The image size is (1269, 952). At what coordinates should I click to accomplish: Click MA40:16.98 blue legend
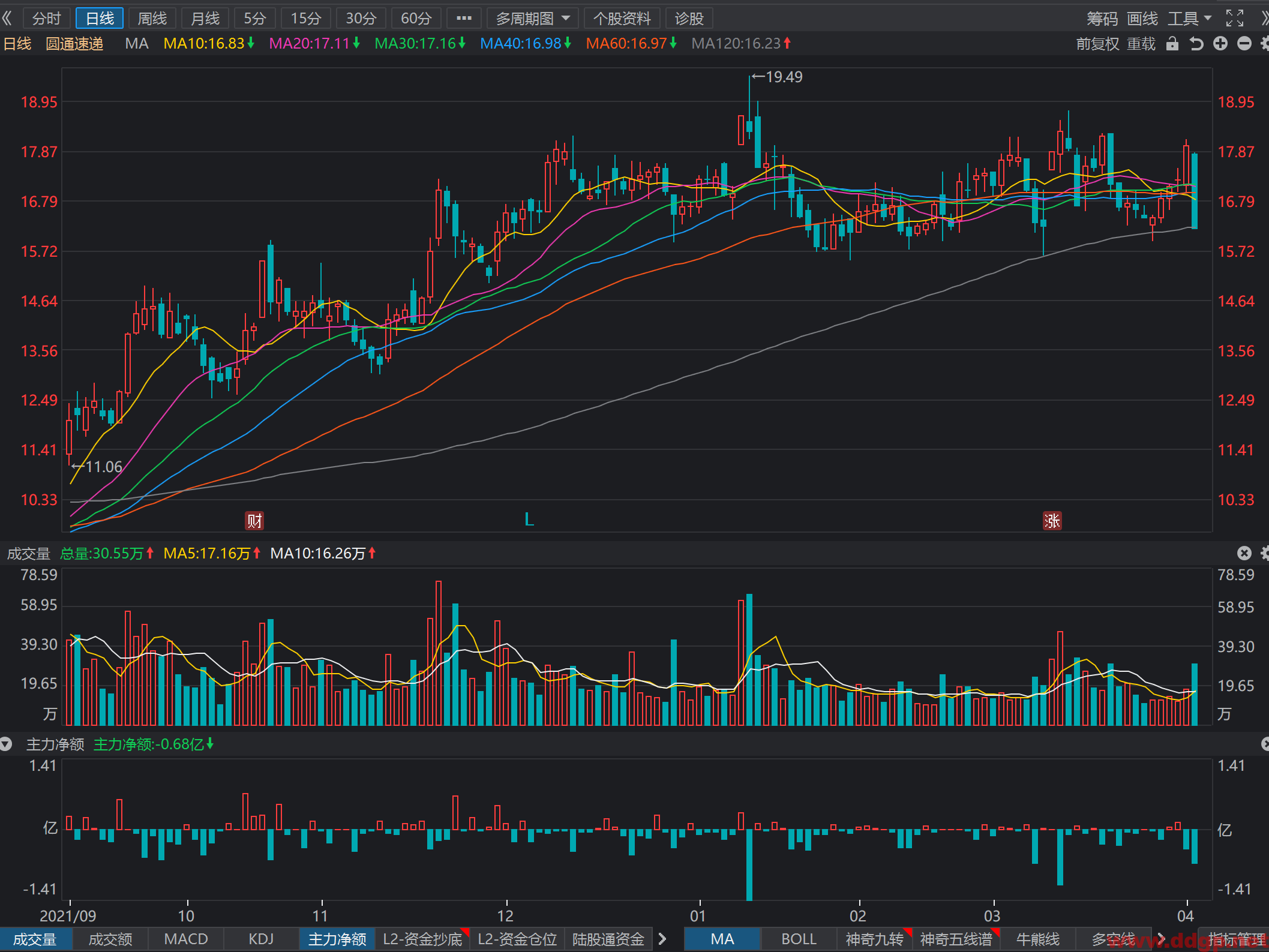coord(526,44)
